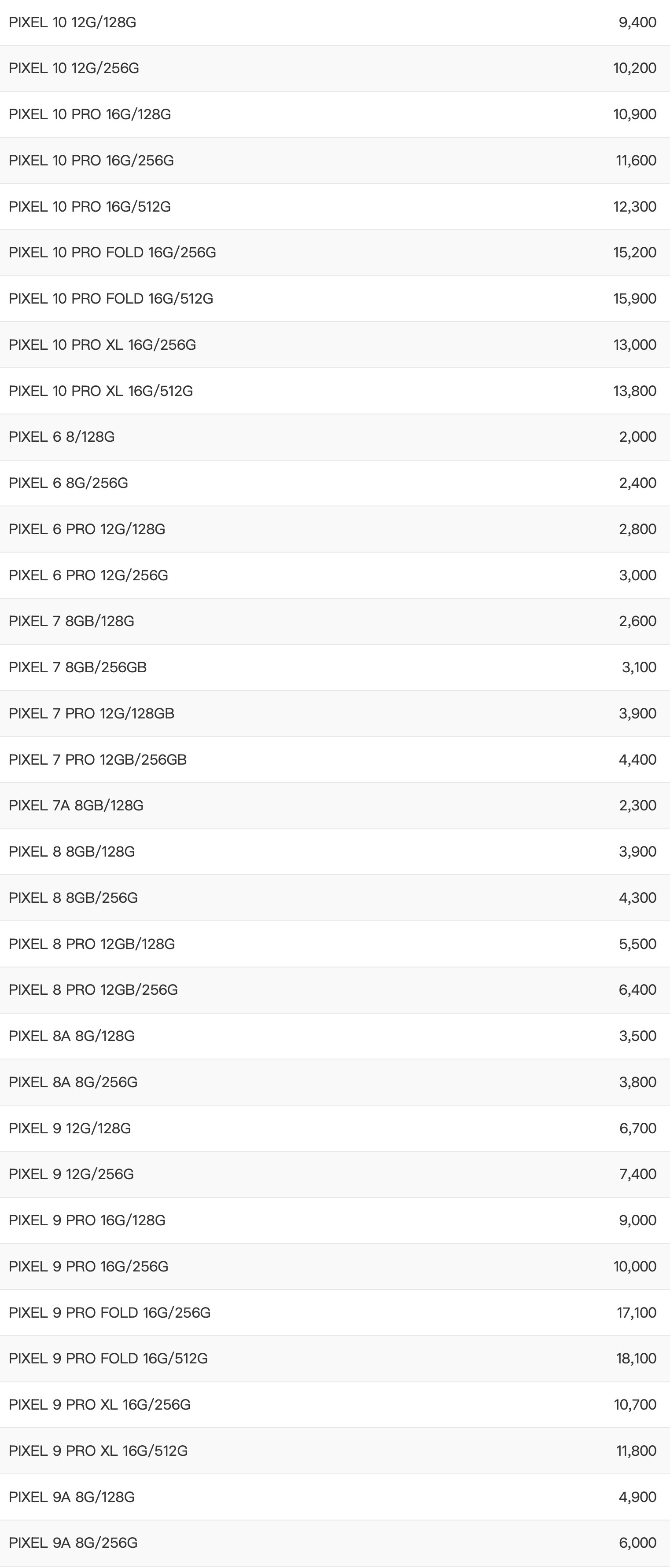Click PIXEL 8 PRO 12GB/128G entry
This screenshot has width=670, height=1568.
92,944
